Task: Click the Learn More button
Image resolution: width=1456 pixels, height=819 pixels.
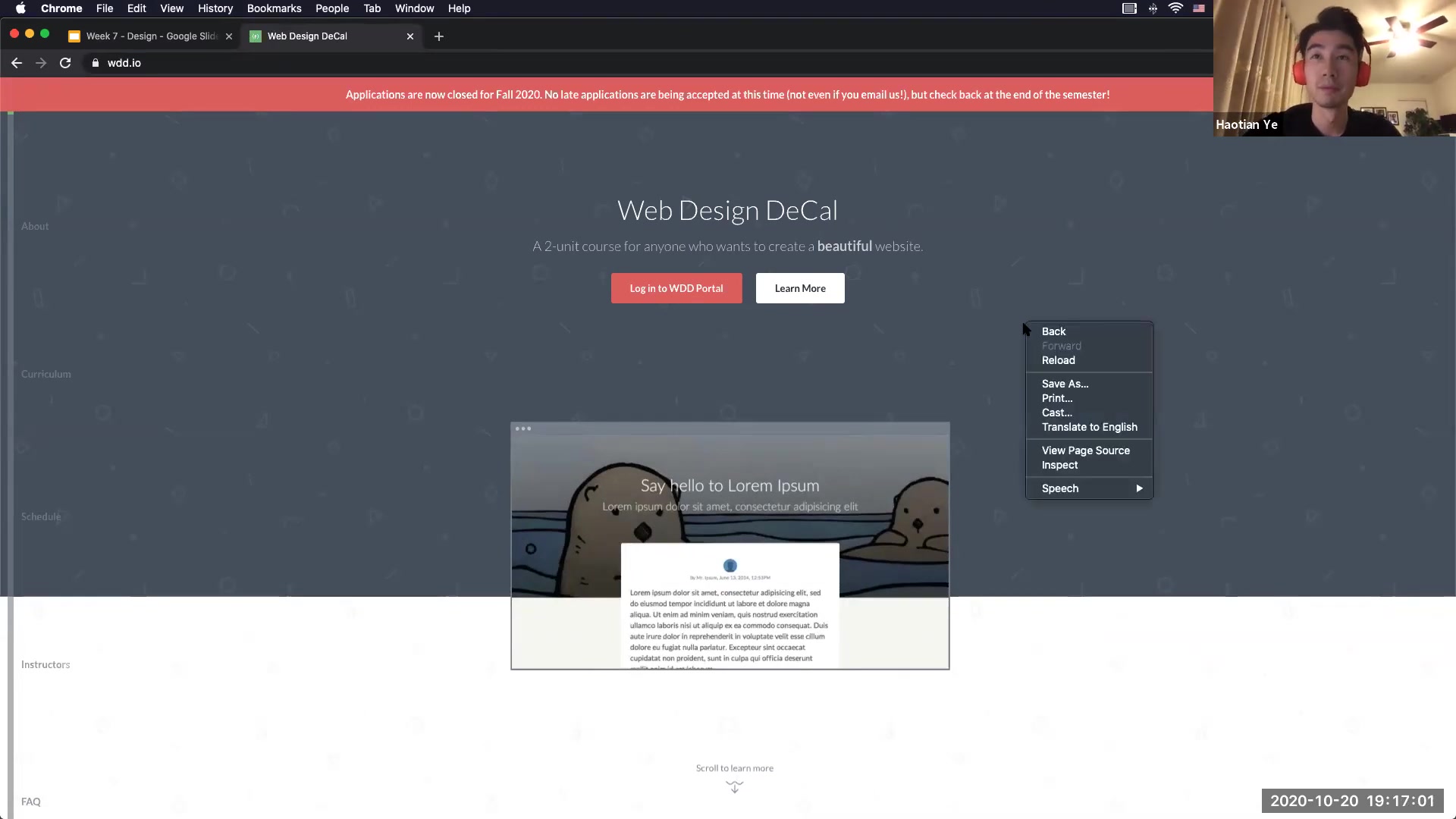Action: 800,288
